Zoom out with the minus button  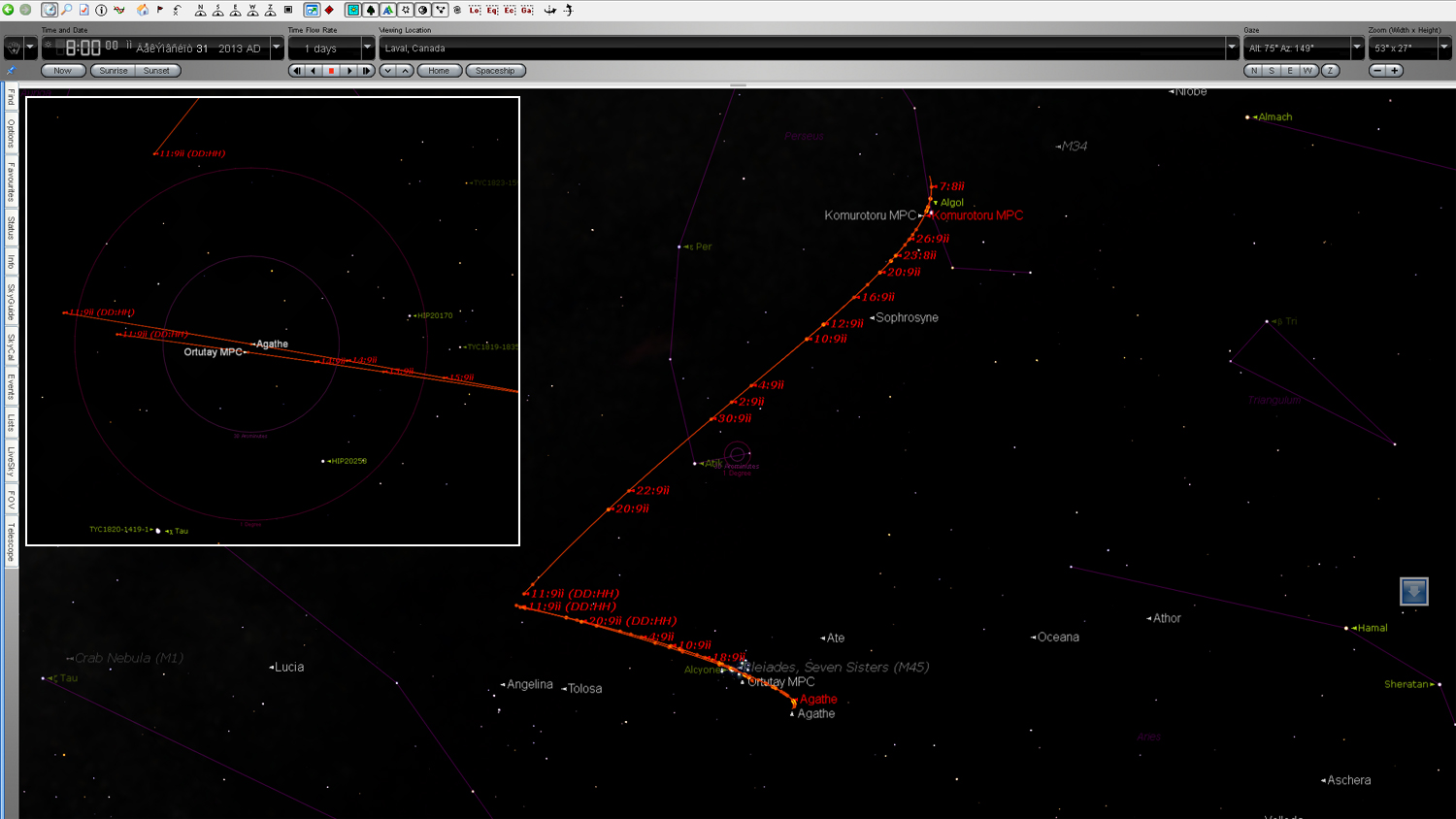(1376, 71)
